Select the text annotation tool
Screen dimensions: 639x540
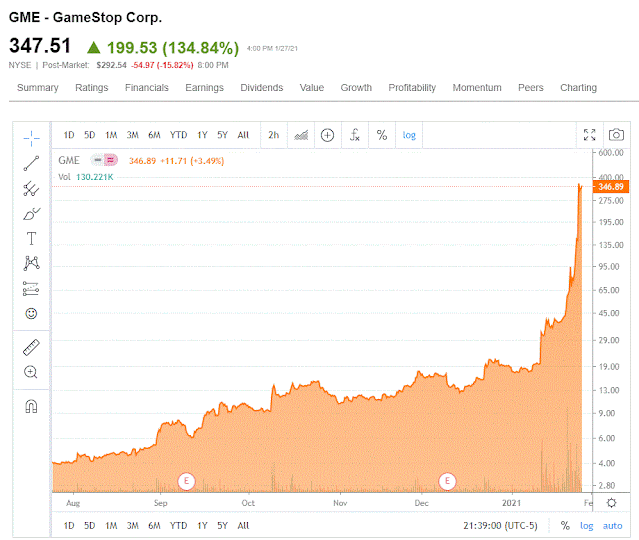coord(31,239)
